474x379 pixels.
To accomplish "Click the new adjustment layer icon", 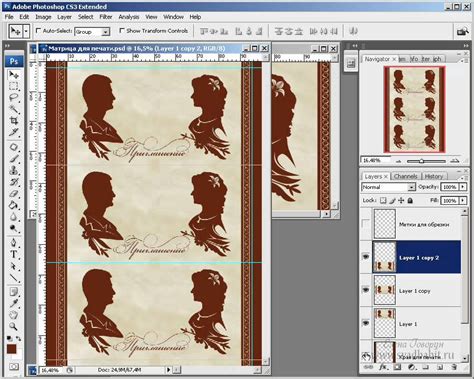I will pyautogui.click(x=411, y=367).
